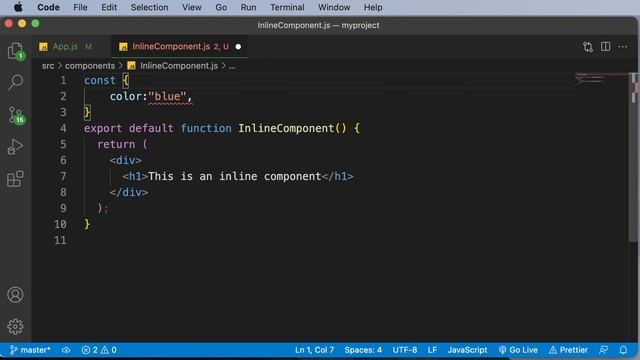Image resolution: width=640 pixels, height=360 pixels.
Task: Click the InlineComponent function name
Action: tap(286, 128)
